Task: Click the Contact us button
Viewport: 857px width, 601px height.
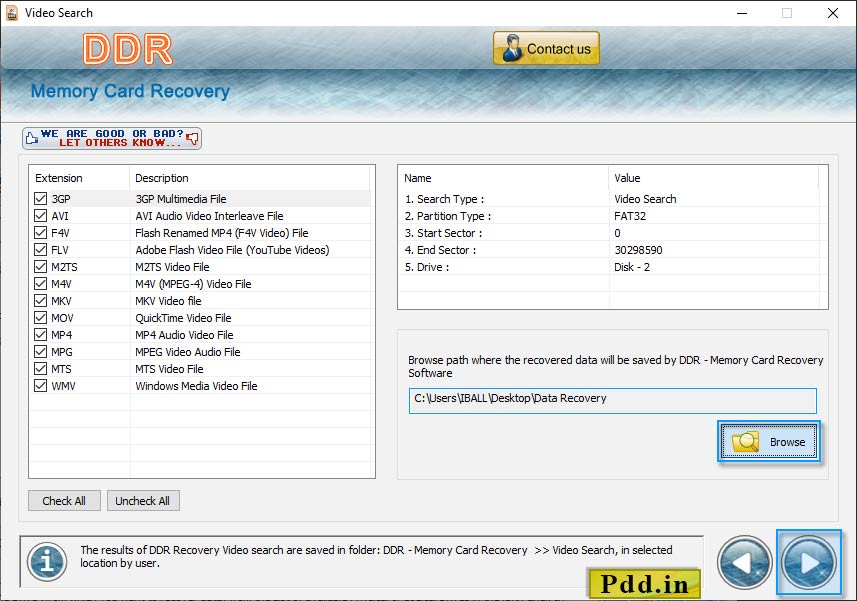Action: (546, 48)
